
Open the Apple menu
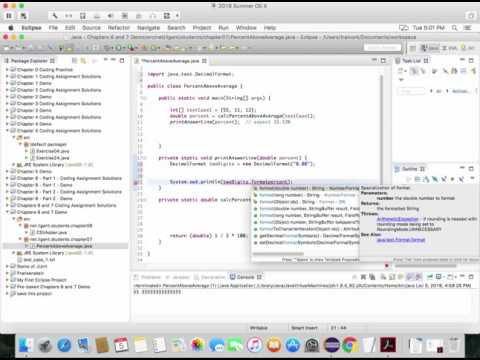[11, 28]
